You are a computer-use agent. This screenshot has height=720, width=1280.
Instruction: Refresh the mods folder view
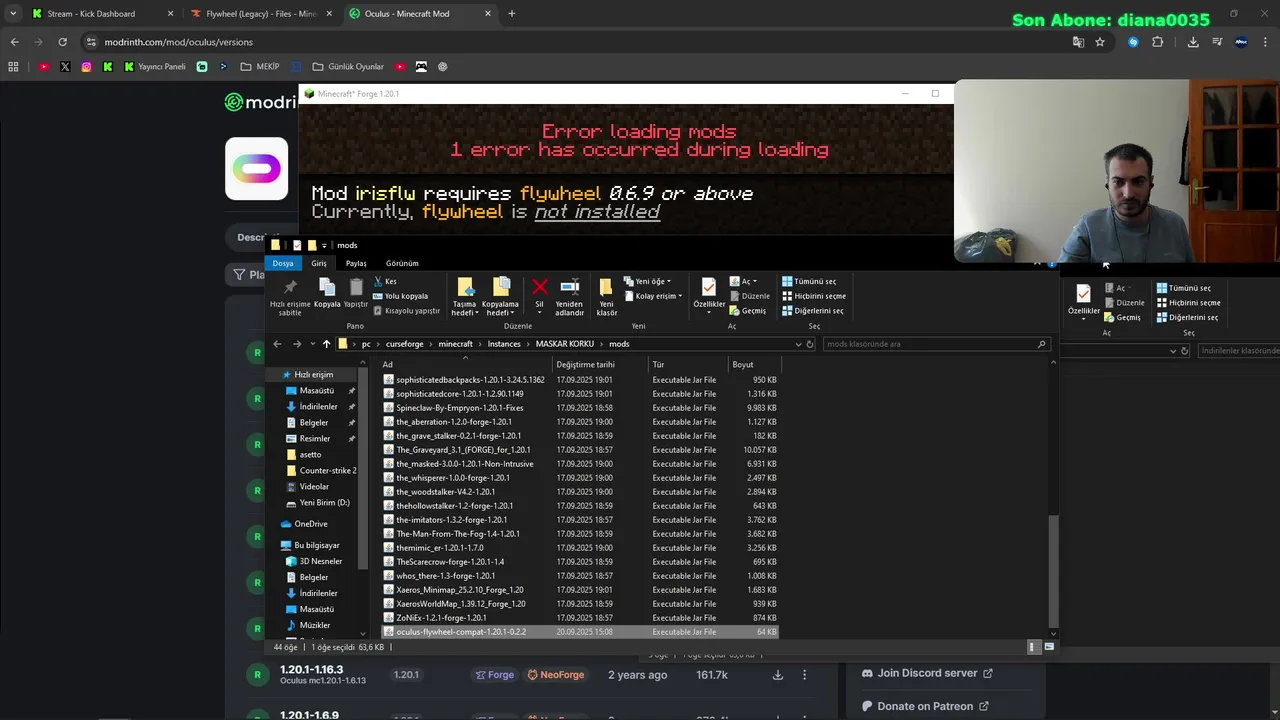[x=810, y=344]
